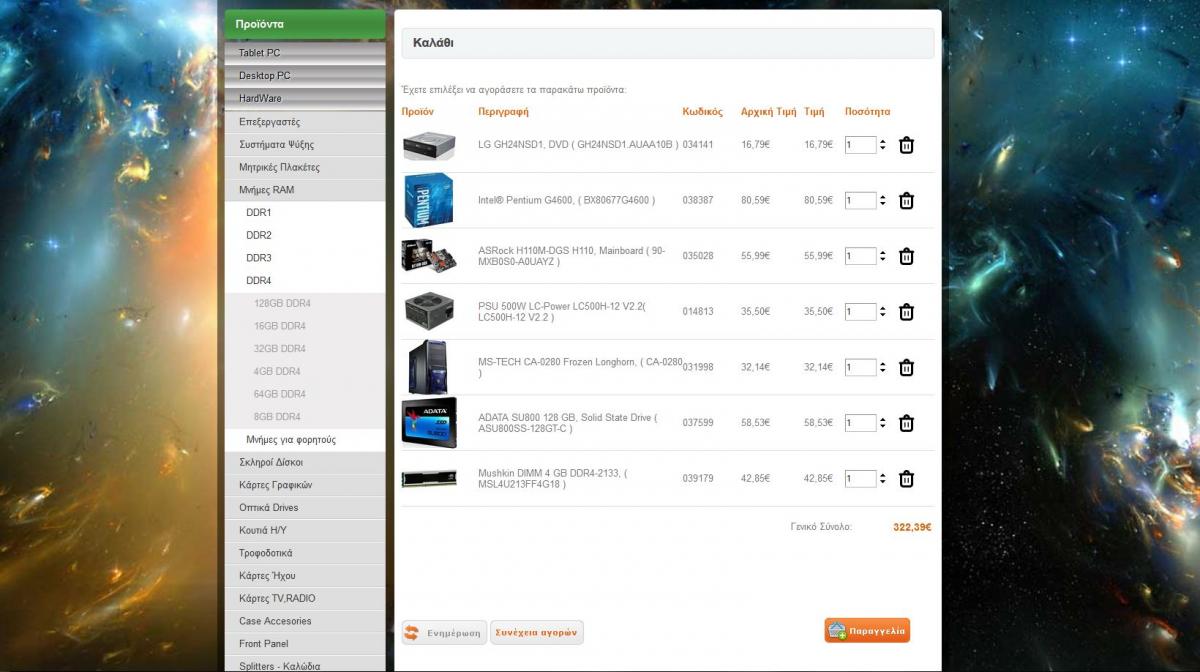Image resolution: width=1200 pixels, height=672 pixels.
Task: Select Συστήματα Ψύξης category
Action: point(305,145)
